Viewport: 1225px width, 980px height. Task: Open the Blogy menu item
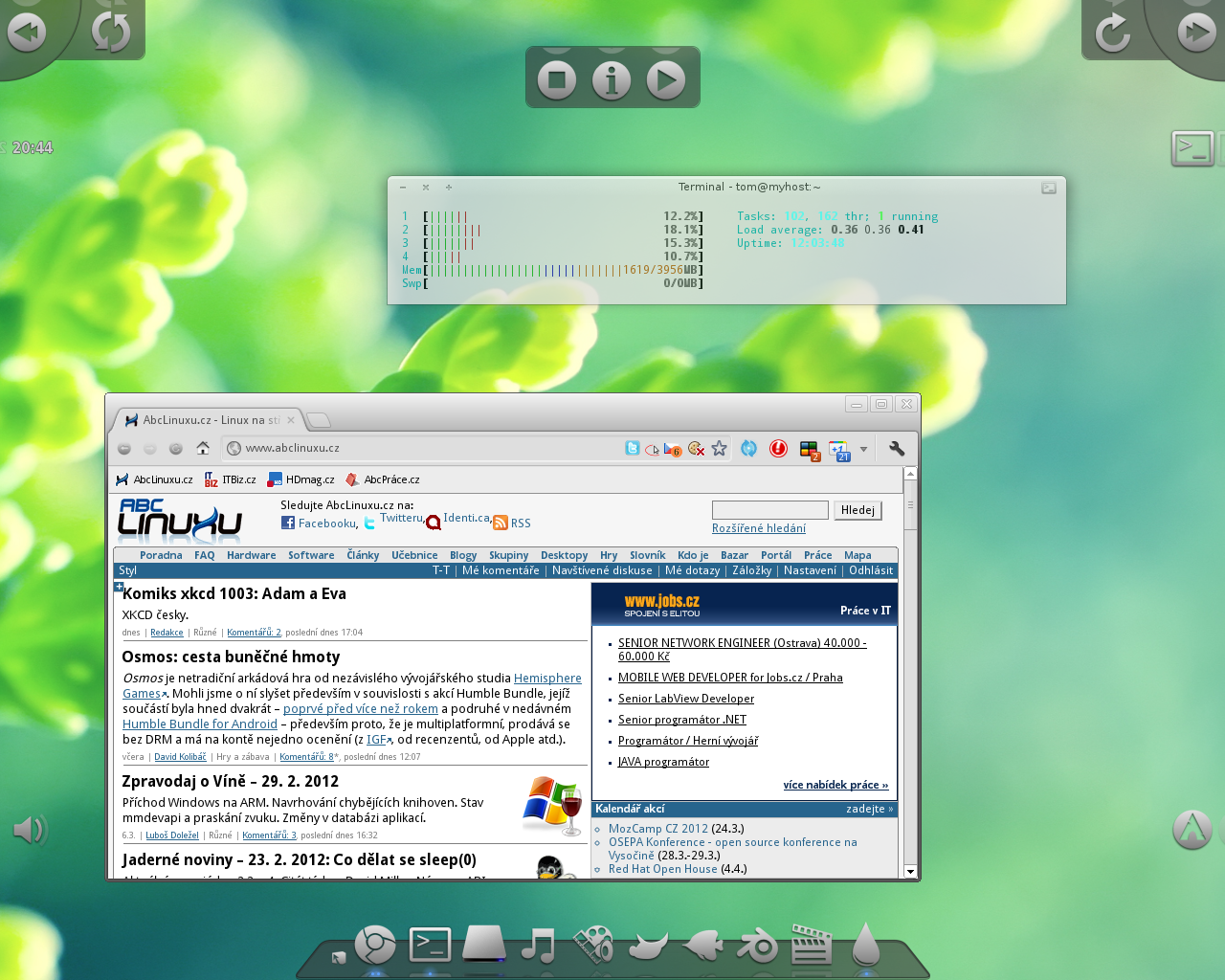(463, 555)
